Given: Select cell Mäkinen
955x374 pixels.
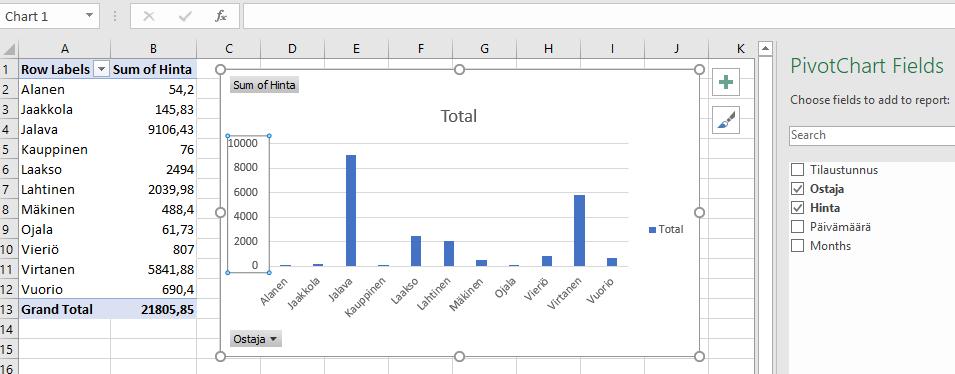Looking at the screenshot, I should [65, 210].
